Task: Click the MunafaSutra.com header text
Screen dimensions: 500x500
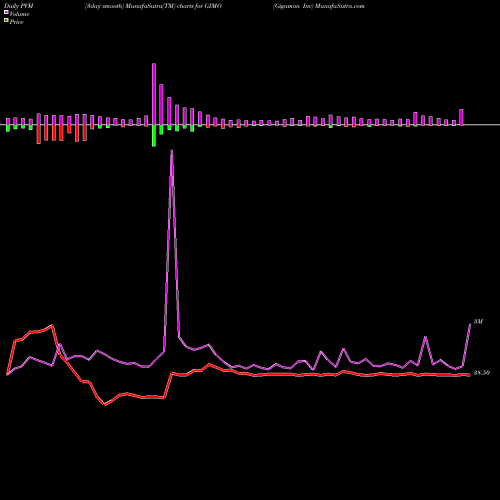Action: pyautogui.click(x=340, y=6)
